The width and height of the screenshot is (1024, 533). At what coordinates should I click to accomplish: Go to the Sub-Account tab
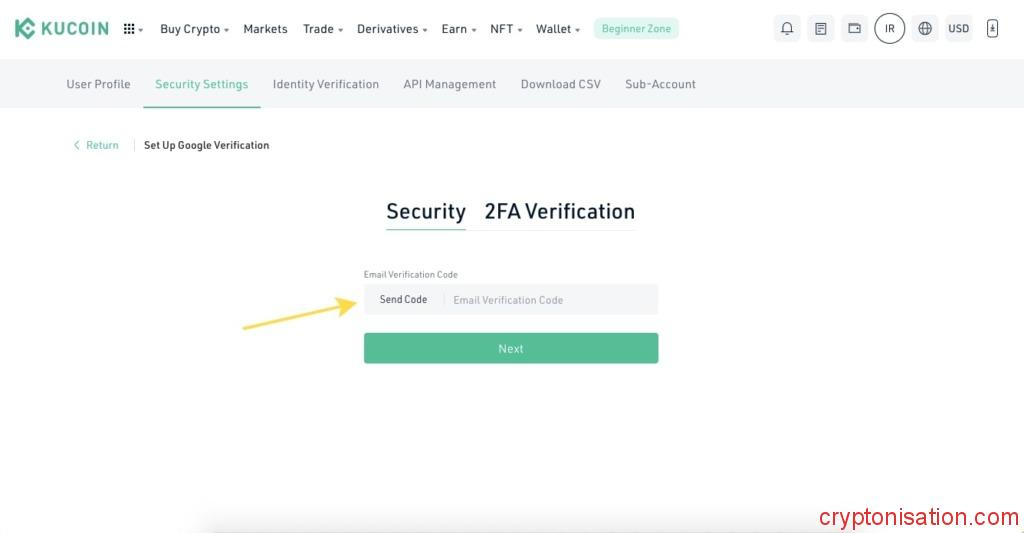tap(660, 84)
